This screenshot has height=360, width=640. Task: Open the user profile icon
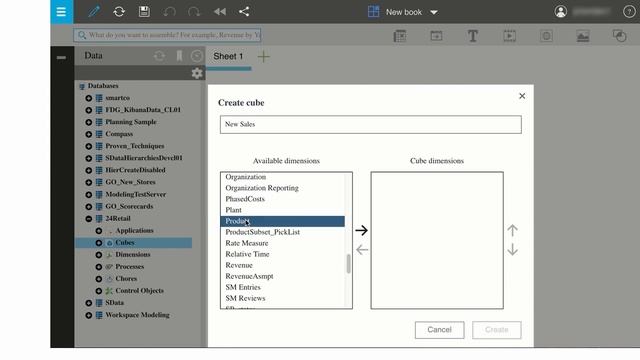561,11
